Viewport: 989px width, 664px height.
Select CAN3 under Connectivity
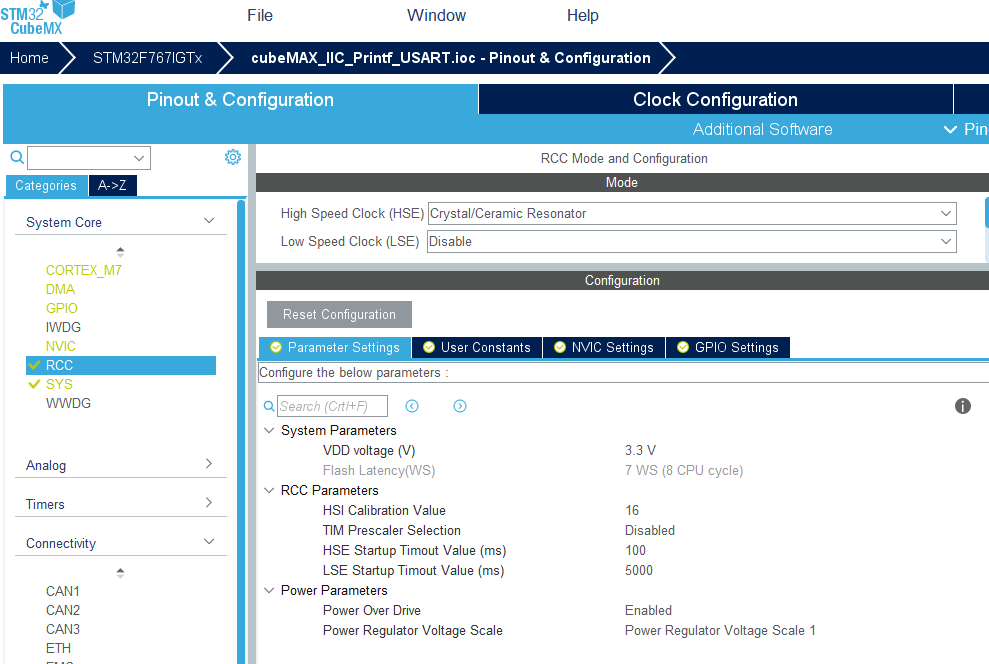pos(62,629)
